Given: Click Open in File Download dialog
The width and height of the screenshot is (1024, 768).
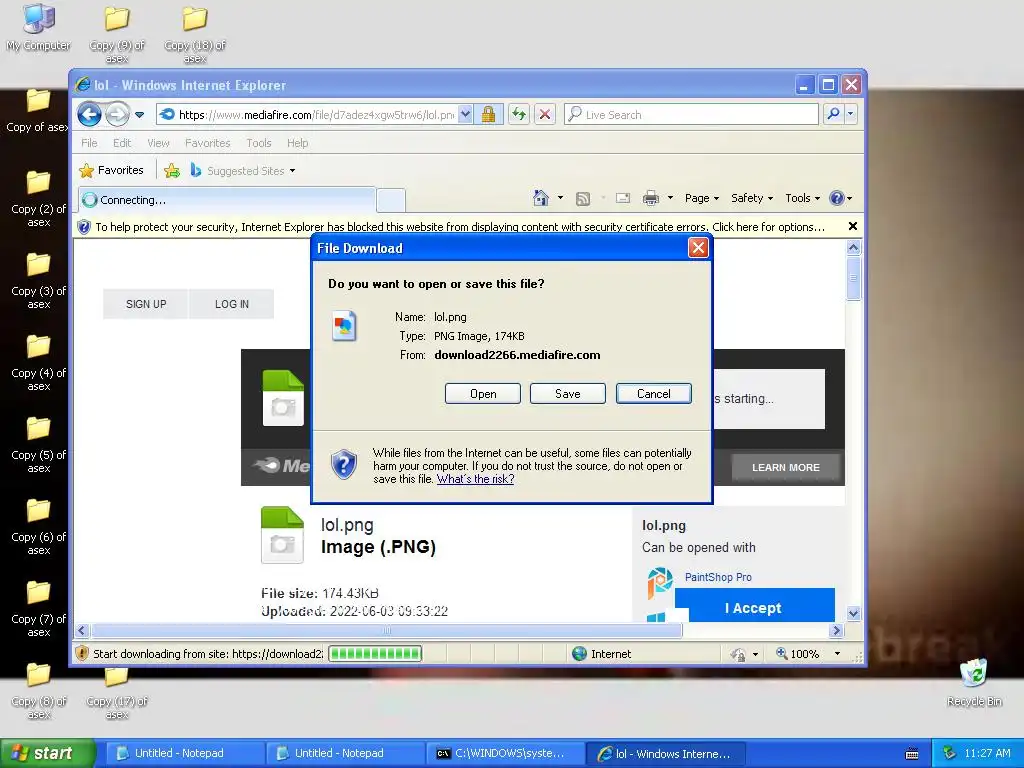Looking at the screenshot, I should (x=483, y=394).
